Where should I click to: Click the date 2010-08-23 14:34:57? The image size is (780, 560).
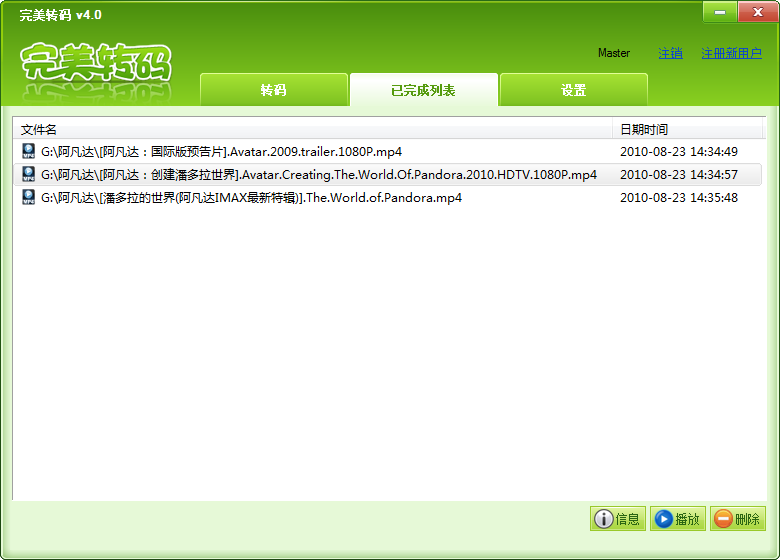pyautogui.click(x=679, y=175)
